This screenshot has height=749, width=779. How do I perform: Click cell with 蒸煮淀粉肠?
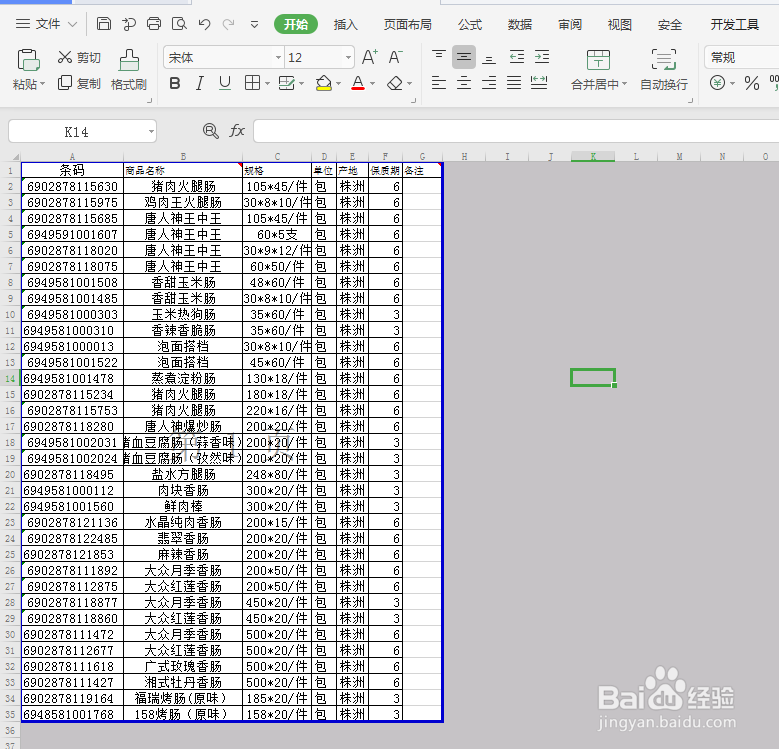183,378
